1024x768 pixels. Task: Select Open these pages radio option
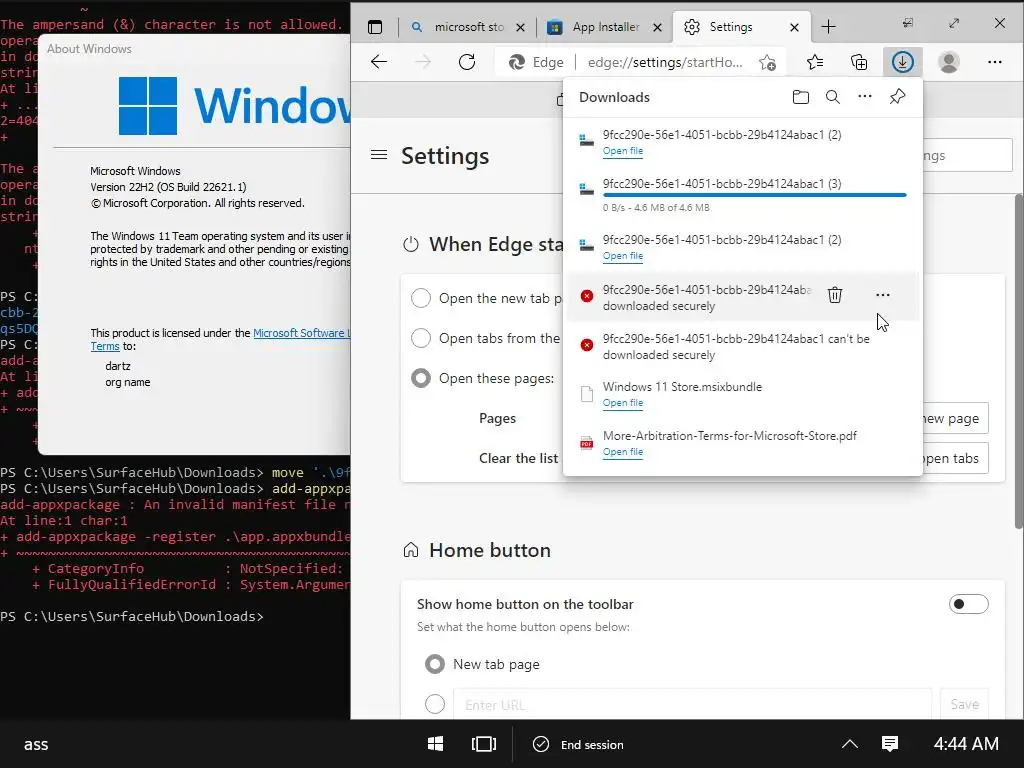tap(421, 378)
